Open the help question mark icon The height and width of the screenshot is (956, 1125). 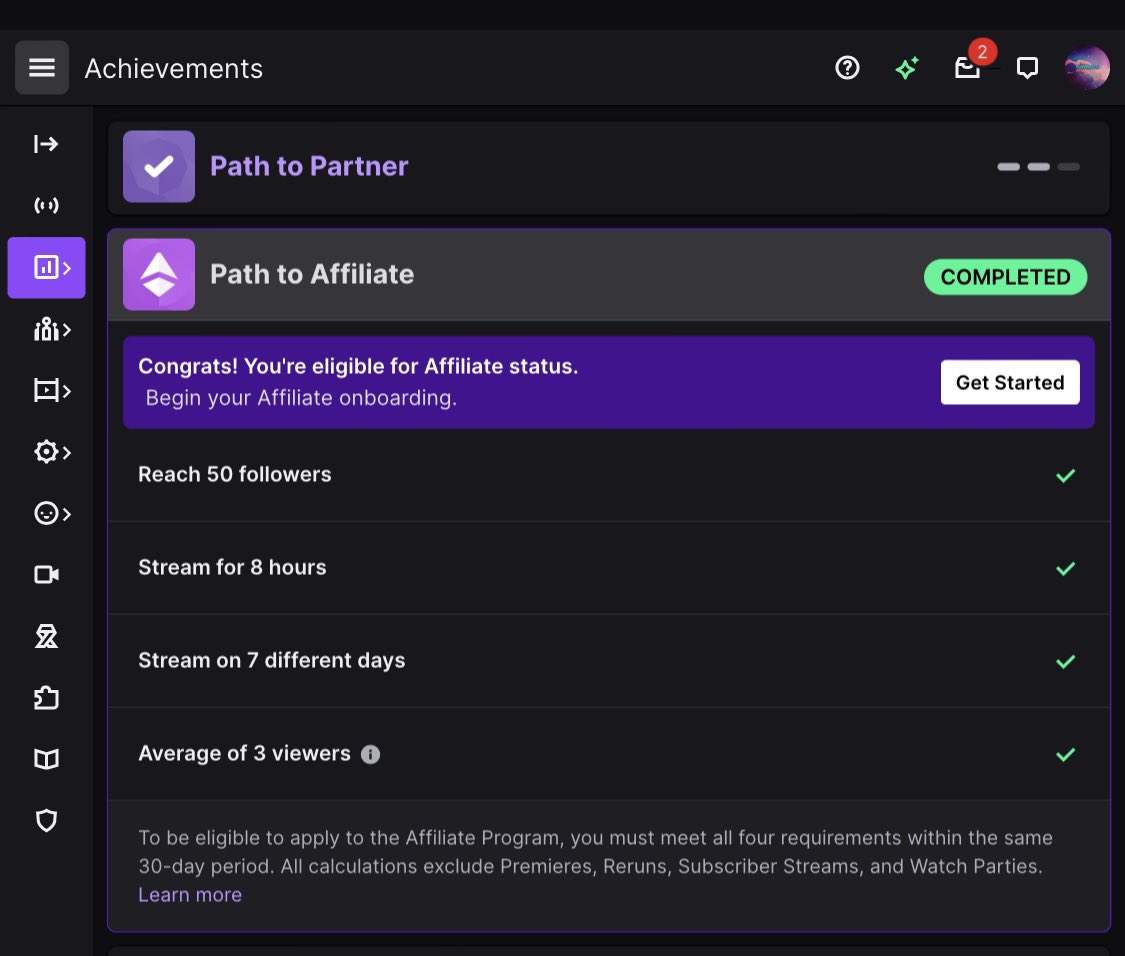847,67
